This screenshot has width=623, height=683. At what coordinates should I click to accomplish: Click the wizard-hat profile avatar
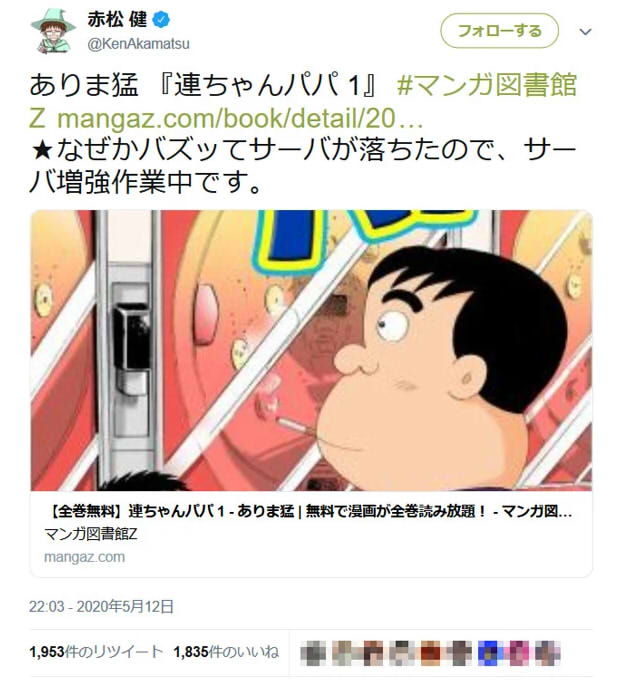pyautogui.click(x=53, y=31)
